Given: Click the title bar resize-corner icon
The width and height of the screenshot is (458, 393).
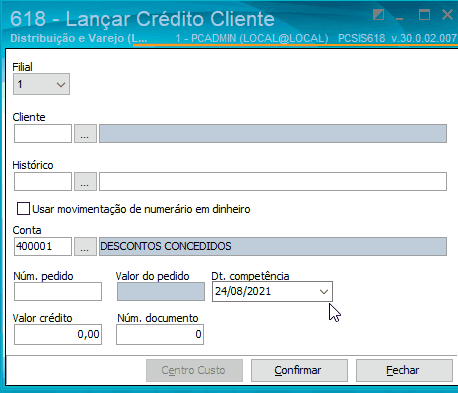Looking at the screenshot, I should [x=378, y=15].
